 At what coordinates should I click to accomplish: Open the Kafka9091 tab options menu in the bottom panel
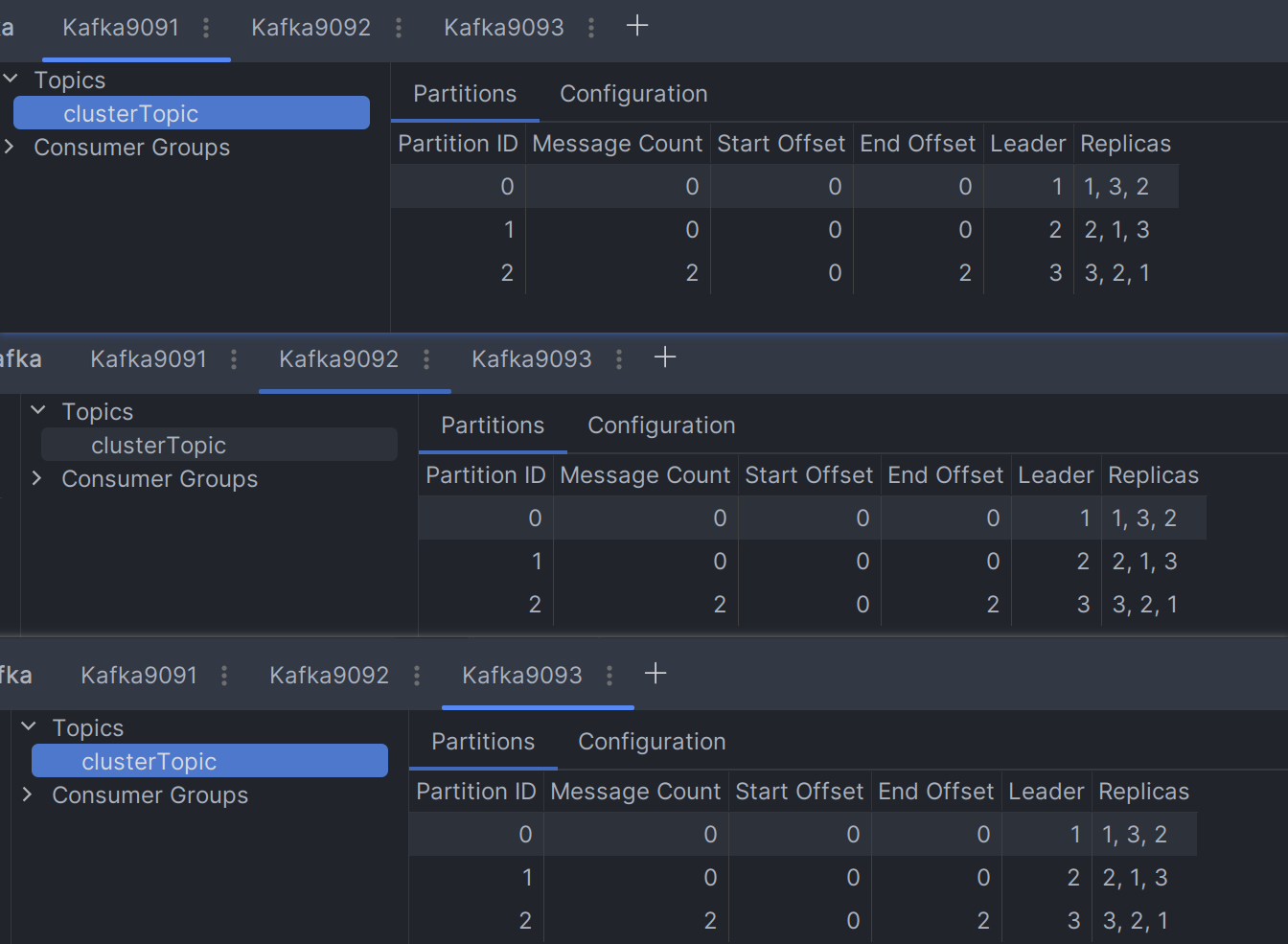pos(224,676)
